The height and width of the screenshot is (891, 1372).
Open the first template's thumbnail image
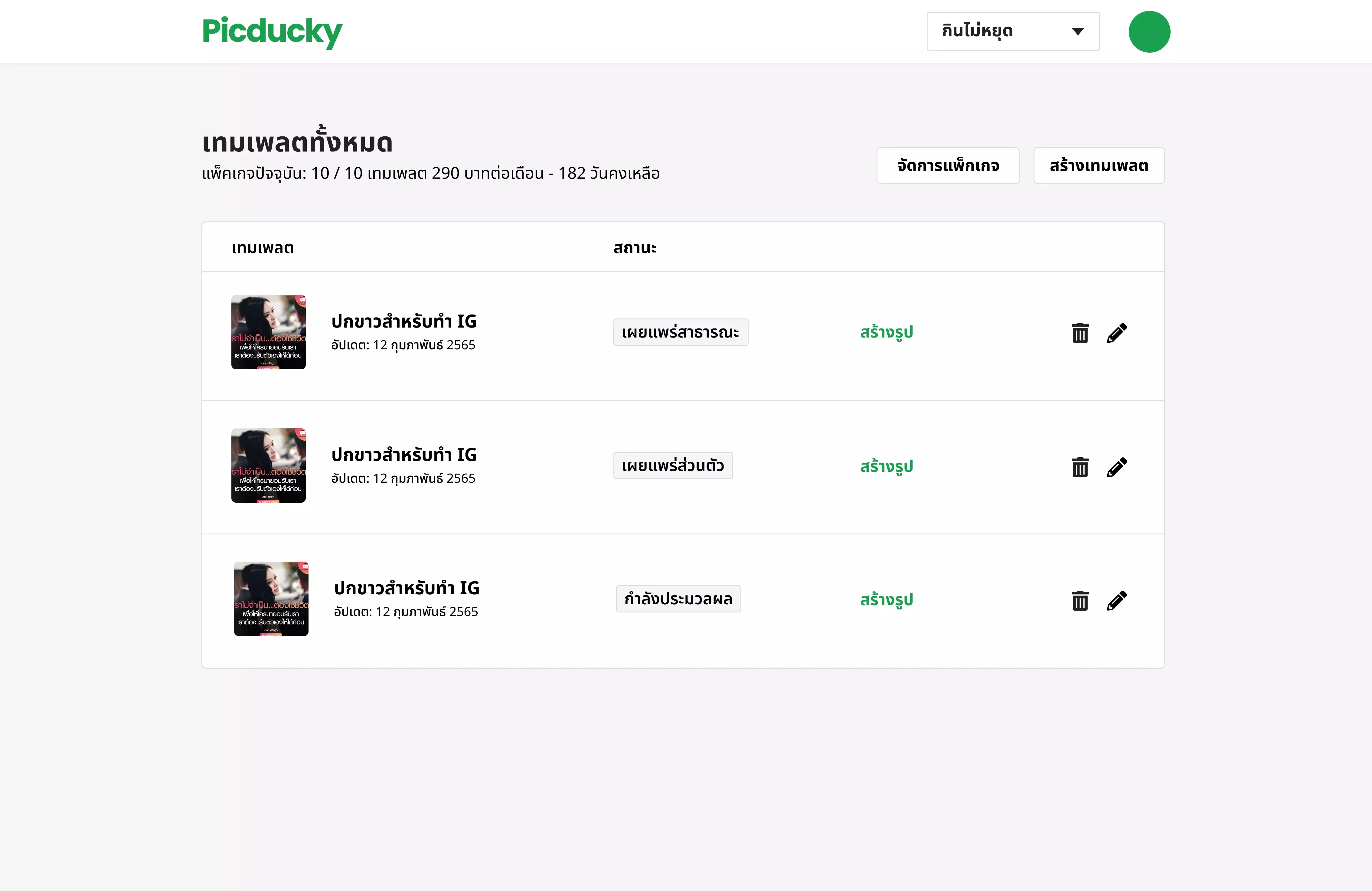coord(269,332)
